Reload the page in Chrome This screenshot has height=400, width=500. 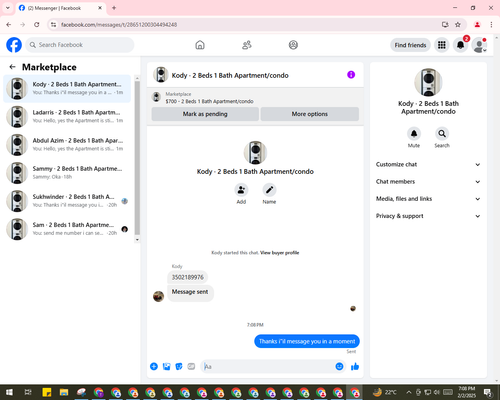point(37,24)
